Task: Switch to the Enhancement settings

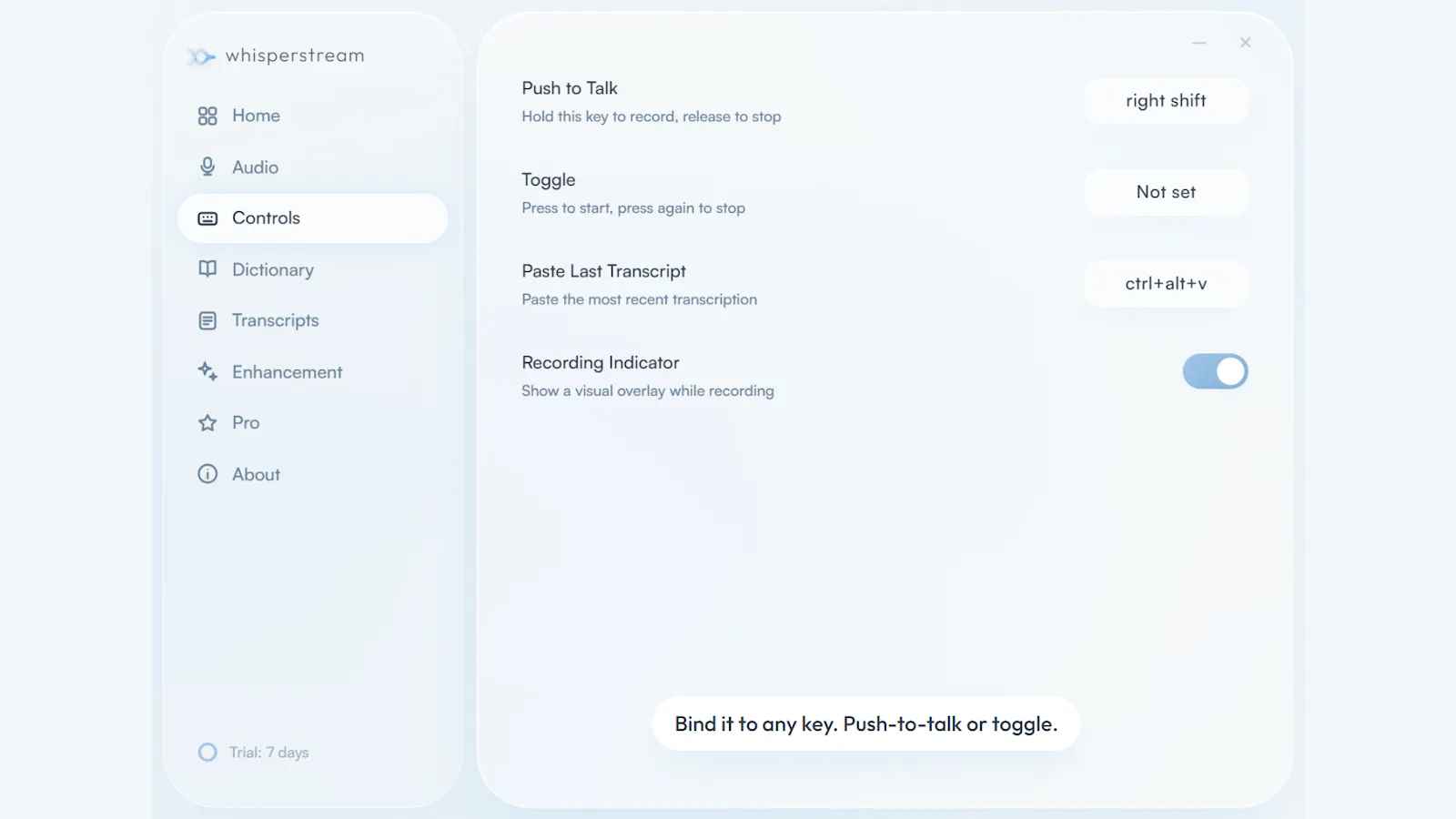Action: (x=312, y=371)
